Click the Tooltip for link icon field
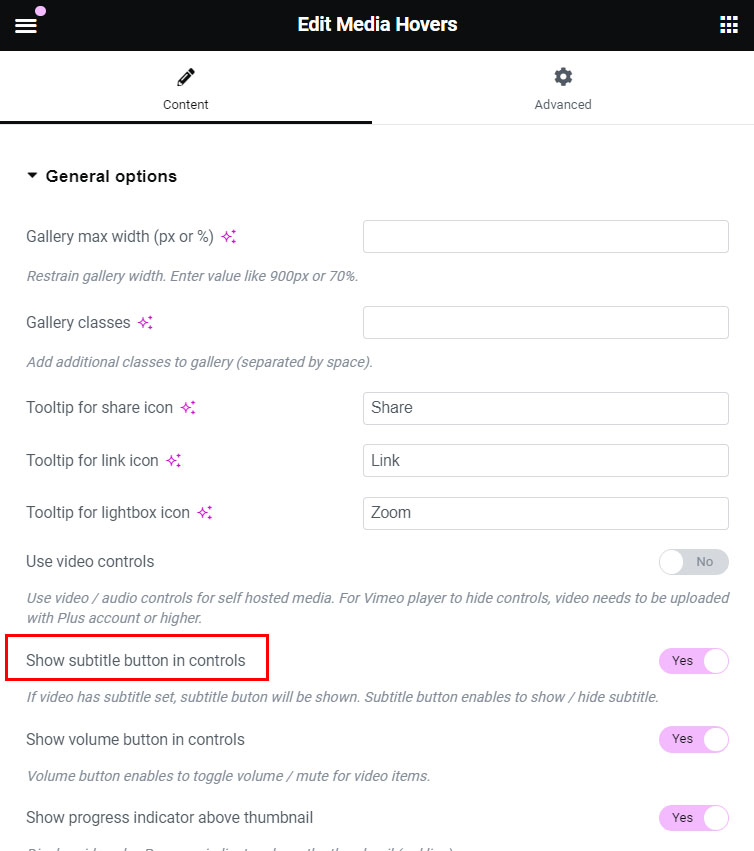This screenshot has width=754, height=851. [x=545, y=461]
